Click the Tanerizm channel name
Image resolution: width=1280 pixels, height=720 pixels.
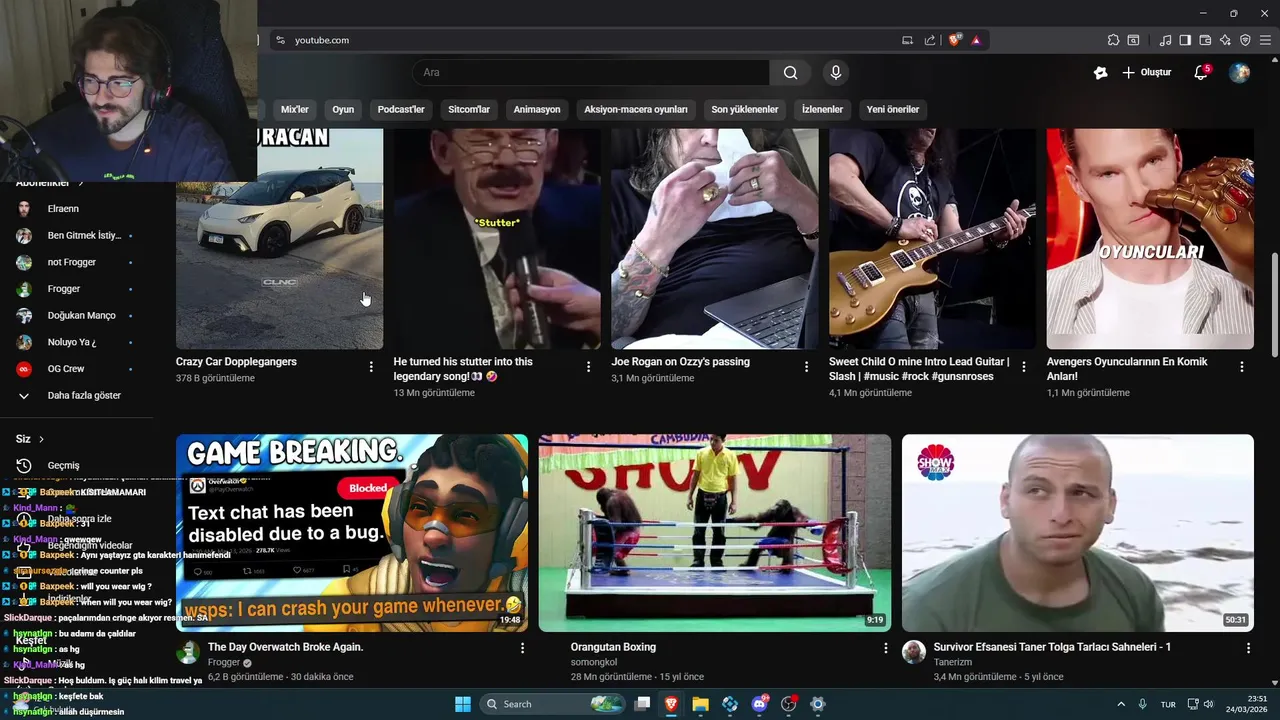click(x=952, y=662)
